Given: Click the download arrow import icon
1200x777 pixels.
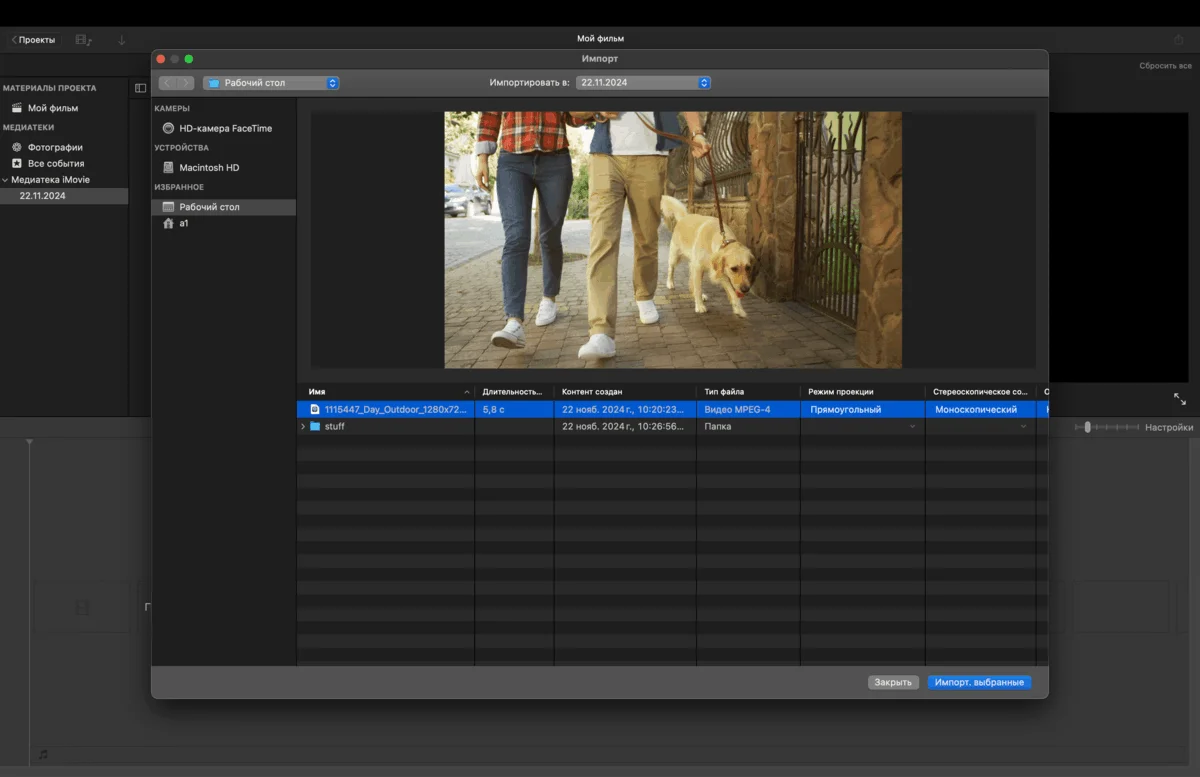Looking at the screenshot, I should click(122, 40).
